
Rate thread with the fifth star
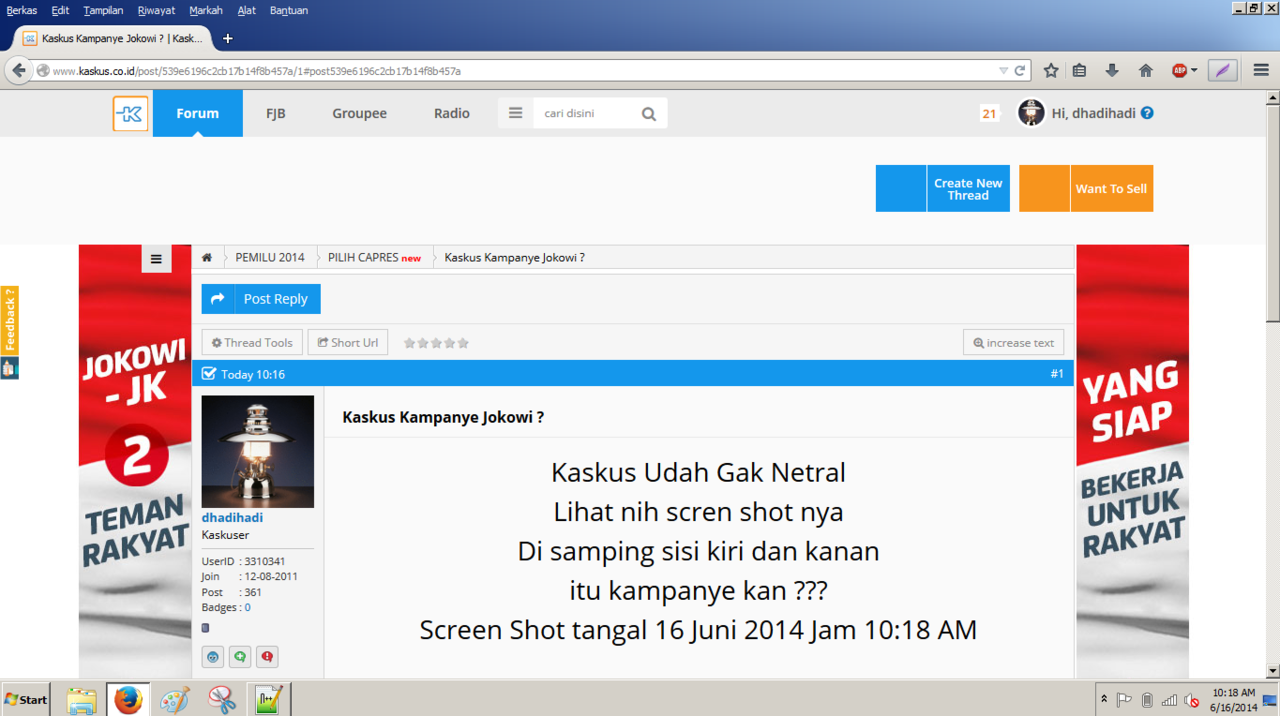tap(463, 343)
